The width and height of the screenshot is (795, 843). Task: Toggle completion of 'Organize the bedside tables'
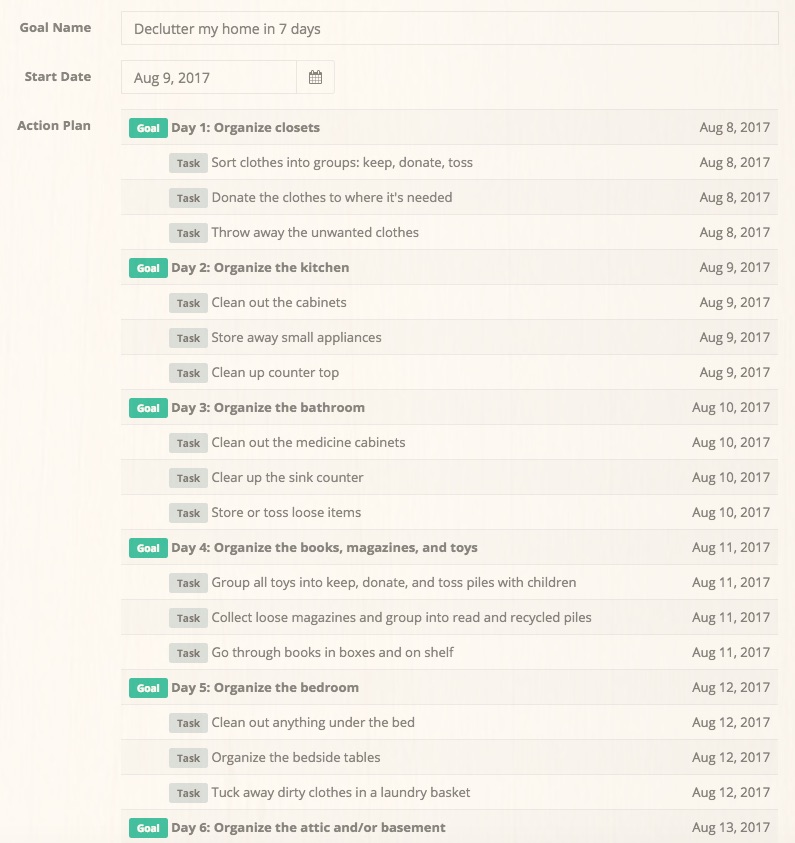[295, 757]
